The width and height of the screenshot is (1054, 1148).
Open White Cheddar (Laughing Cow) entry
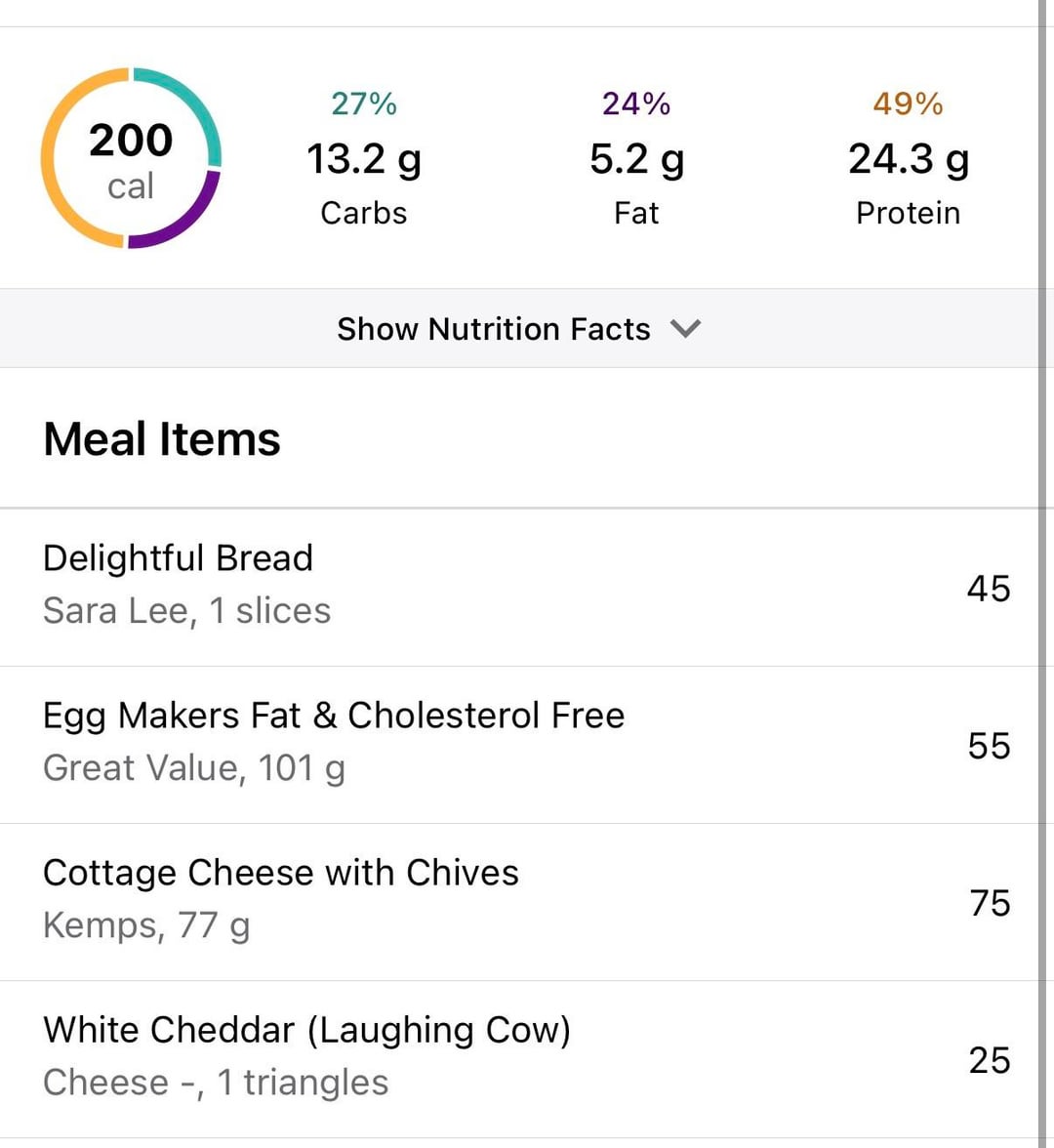tap(306, 1030)
